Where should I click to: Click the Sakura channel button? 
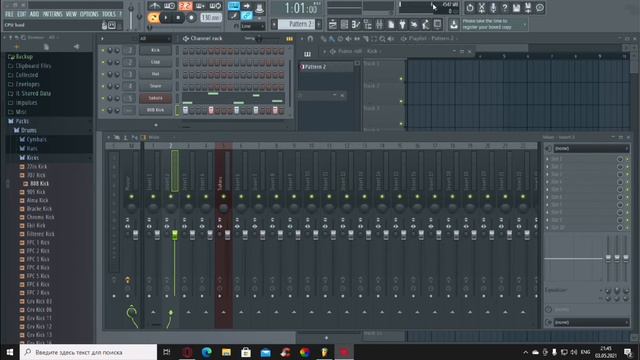155,98
